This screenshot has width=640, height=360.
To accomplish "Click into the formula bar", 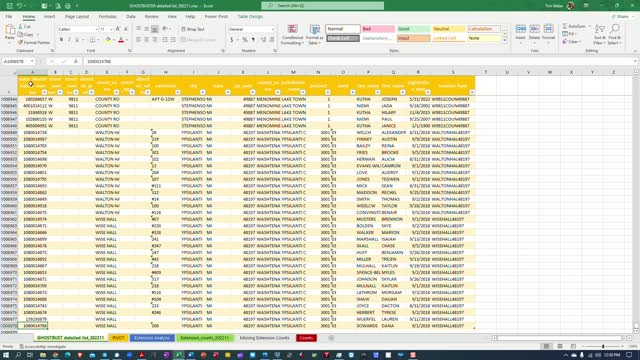I will point(359,61).
